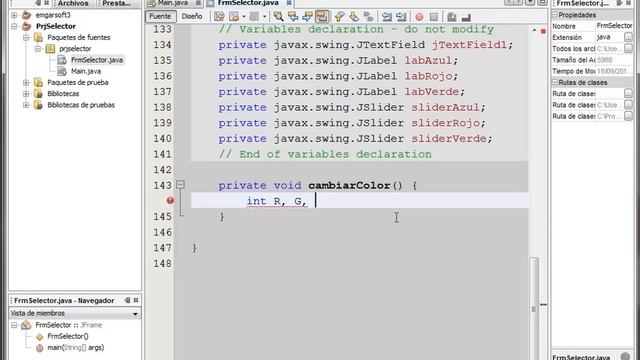Click the Nombre value FrmSelector field
The height and width of the screenshot is (360, 640).
pos(614,26)
